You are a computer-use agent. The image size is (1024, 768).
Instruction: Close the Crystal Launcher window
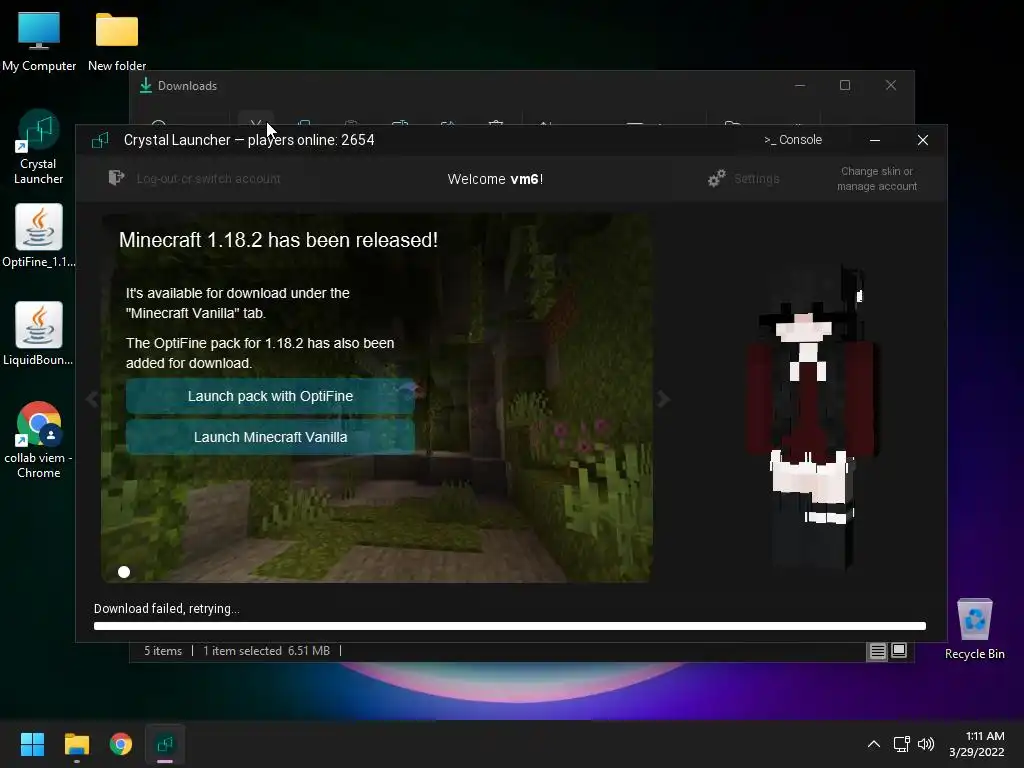[923, 140]
